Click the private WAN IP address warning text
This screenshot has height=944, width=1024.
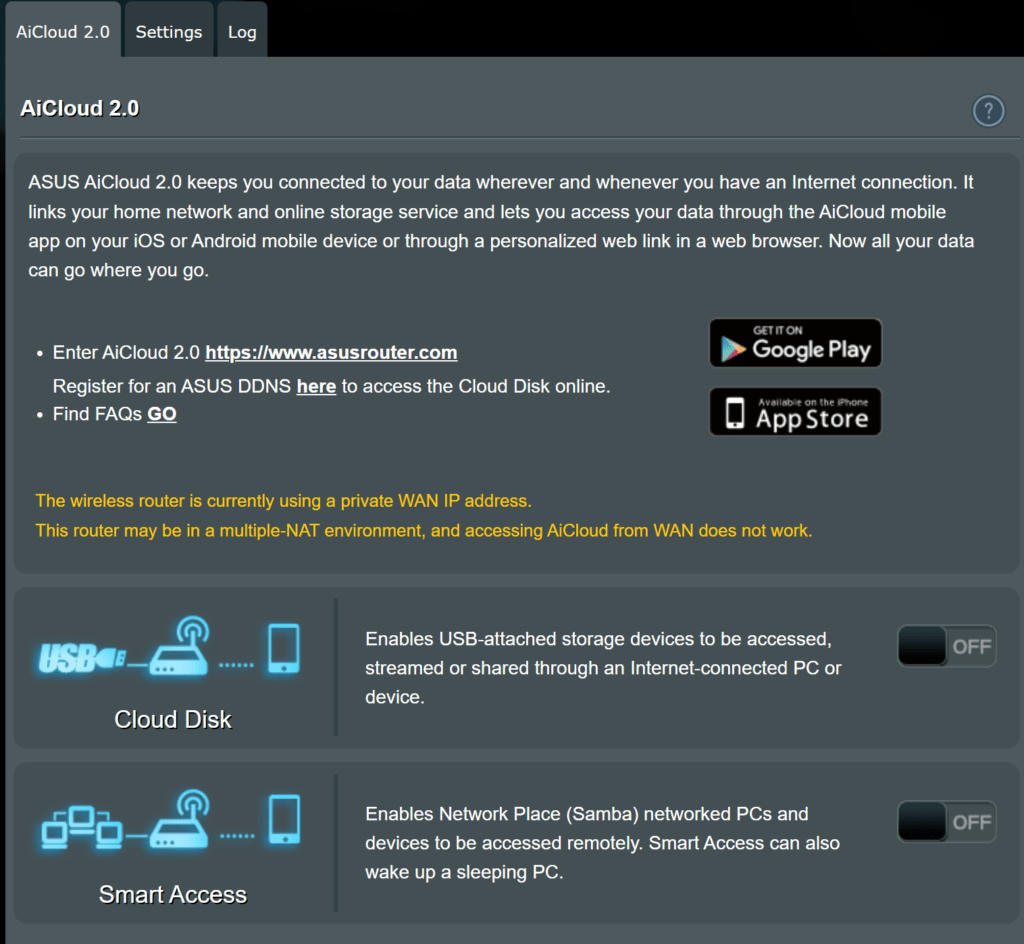pyautogui.click(x=283, y=501)
